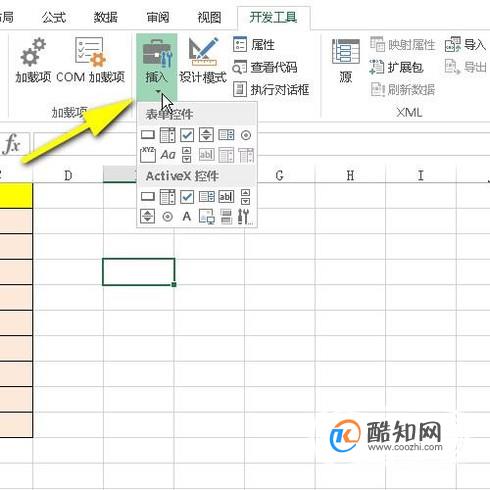Open COM 加载项 add-ins
This screenshot has width=490, height=490.
click(x=90, y=60)
